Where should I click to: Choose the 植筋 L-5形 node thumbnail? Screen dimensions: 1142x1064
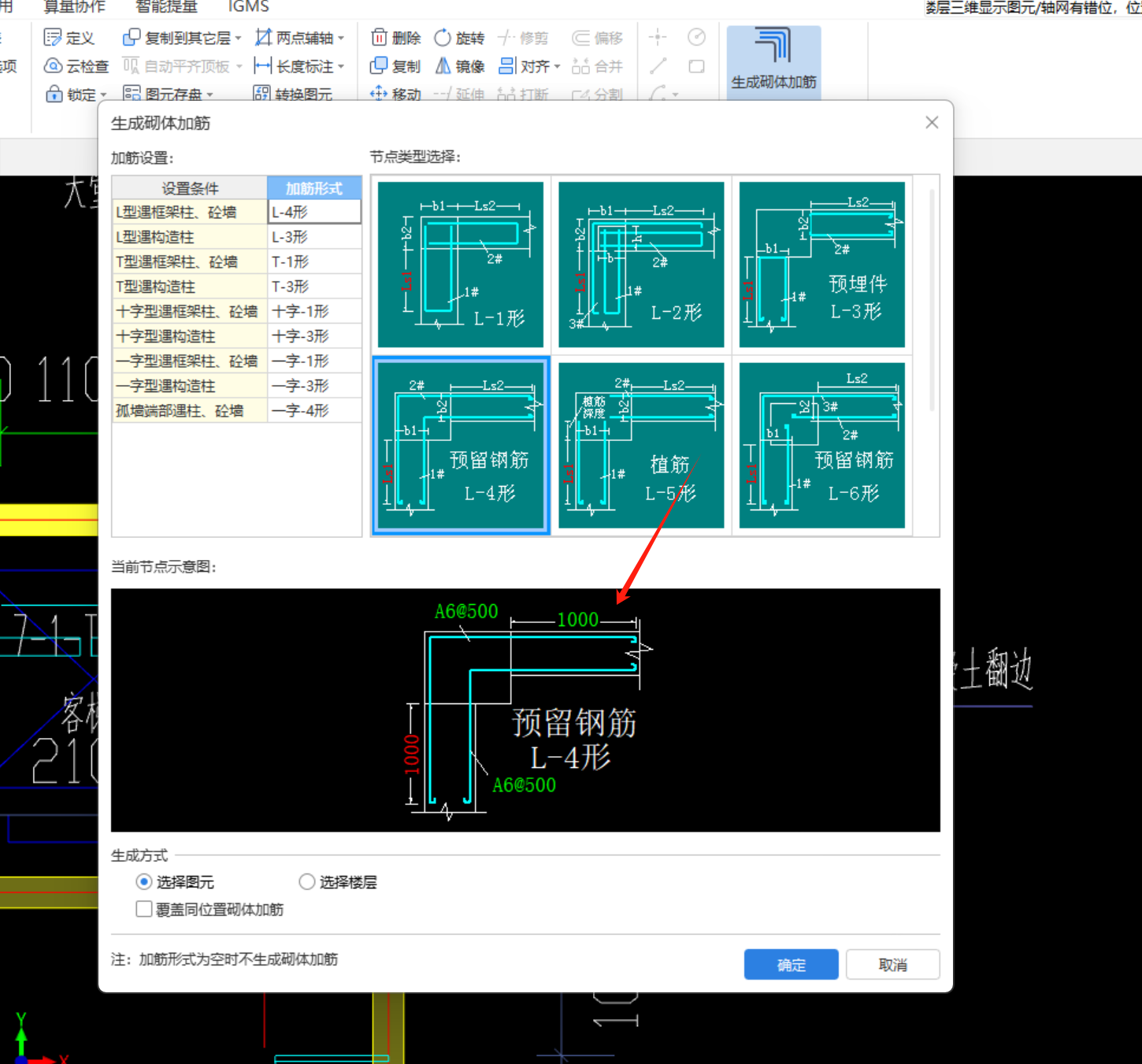[641, 446]
